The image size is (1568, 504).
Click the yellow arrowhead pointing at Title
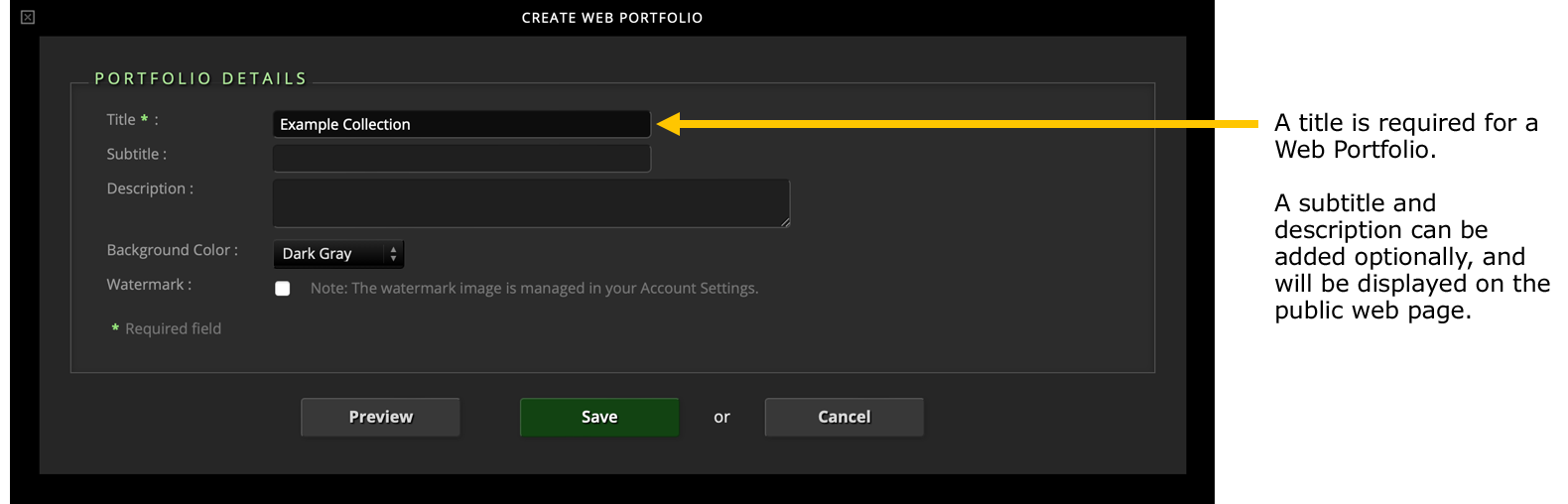[669, 124]
